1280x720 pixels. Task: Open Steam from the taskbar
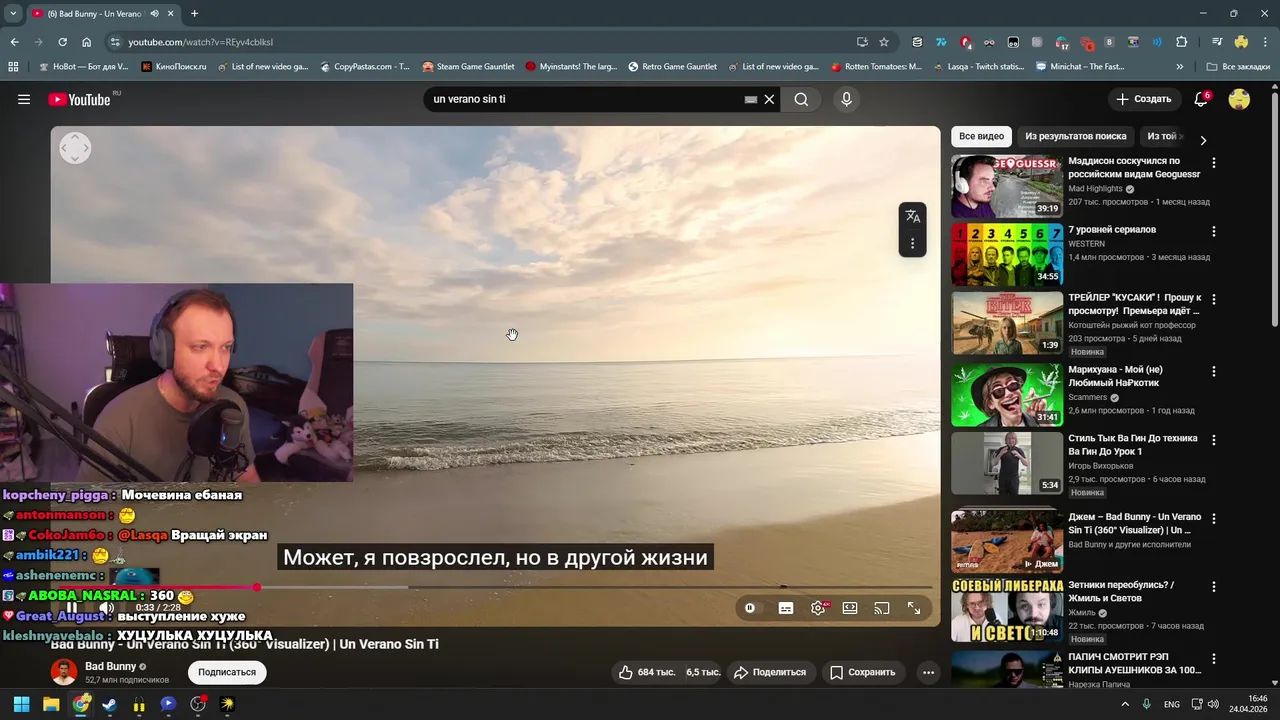(x=110, y=704)
